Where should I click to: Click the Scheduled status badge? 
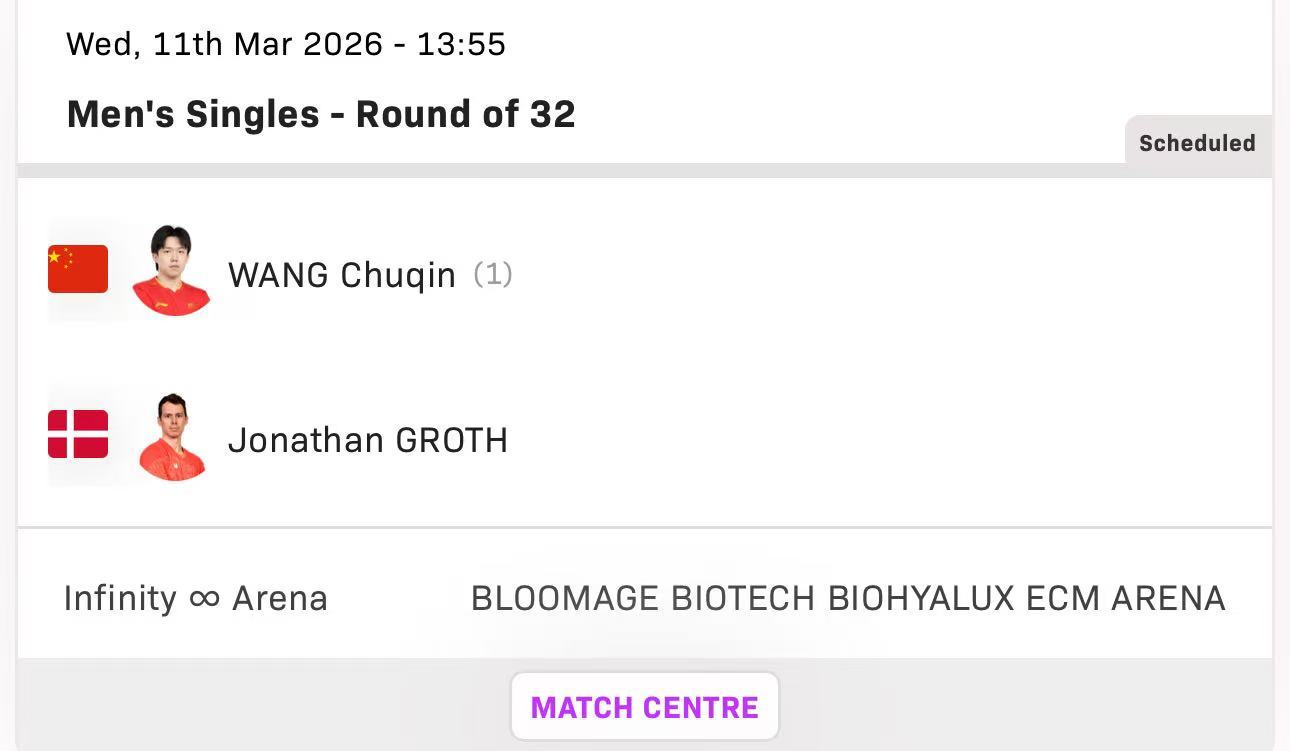pyautogui.click(x=1197, y=143)
